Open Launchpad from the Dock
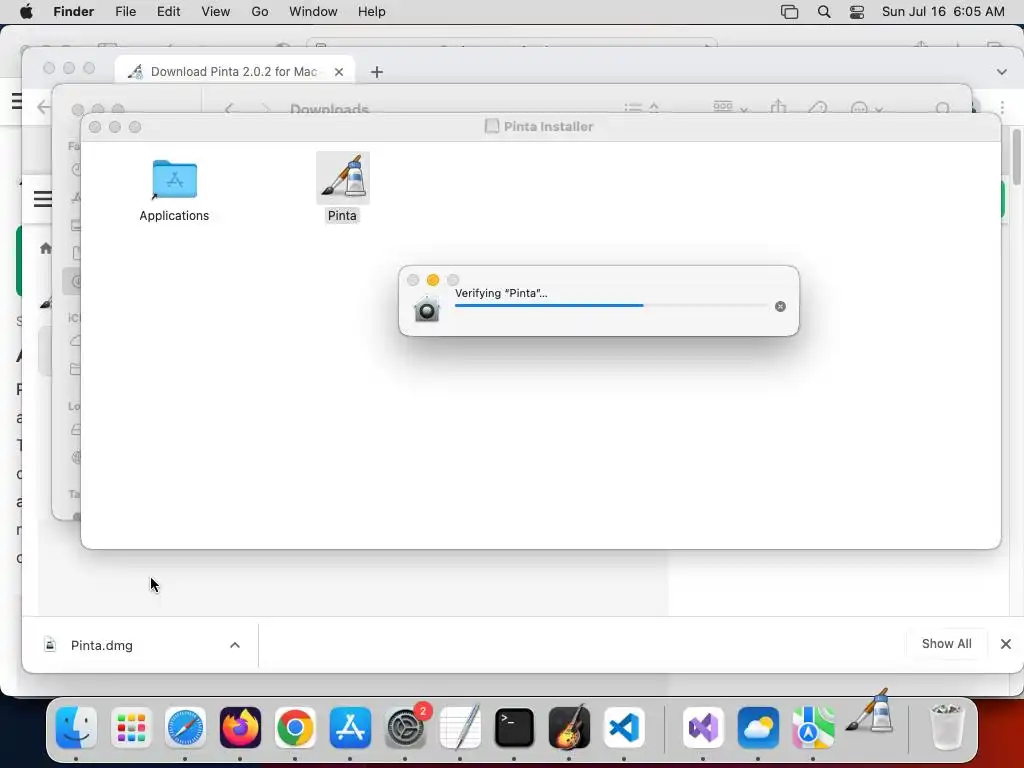 [131, 727]
